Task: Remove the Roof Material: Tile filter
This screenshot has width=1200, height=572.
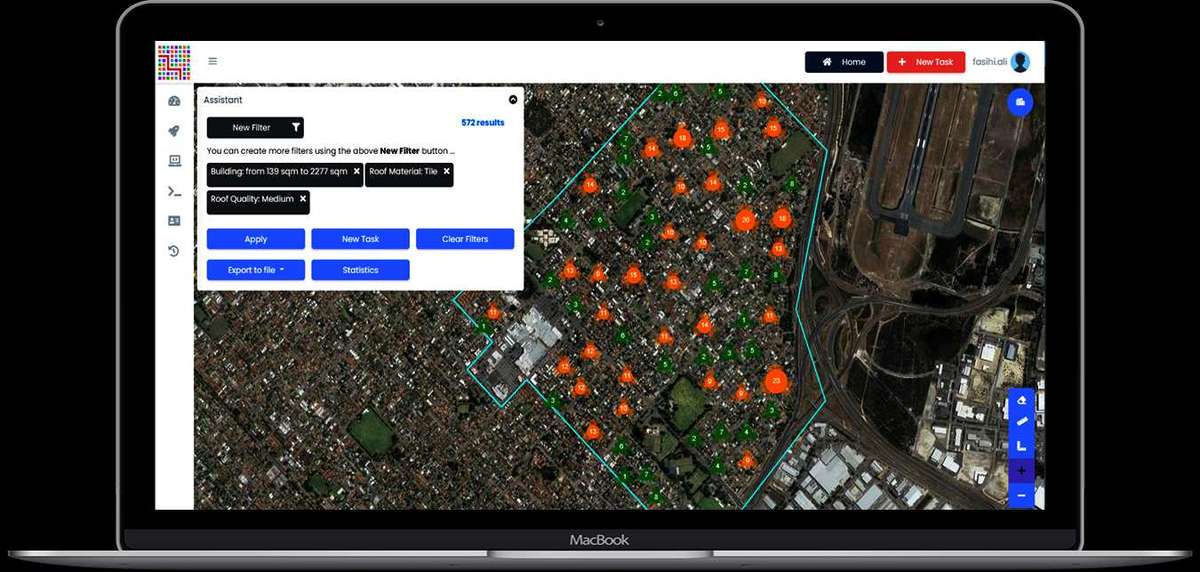Action: click(x=446, y=172)
